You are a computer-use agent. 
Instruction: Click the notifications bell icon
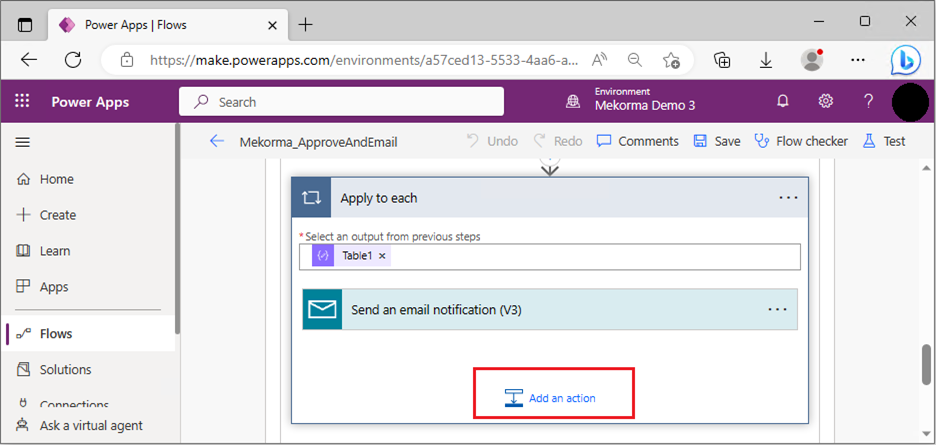coord(783,101)
